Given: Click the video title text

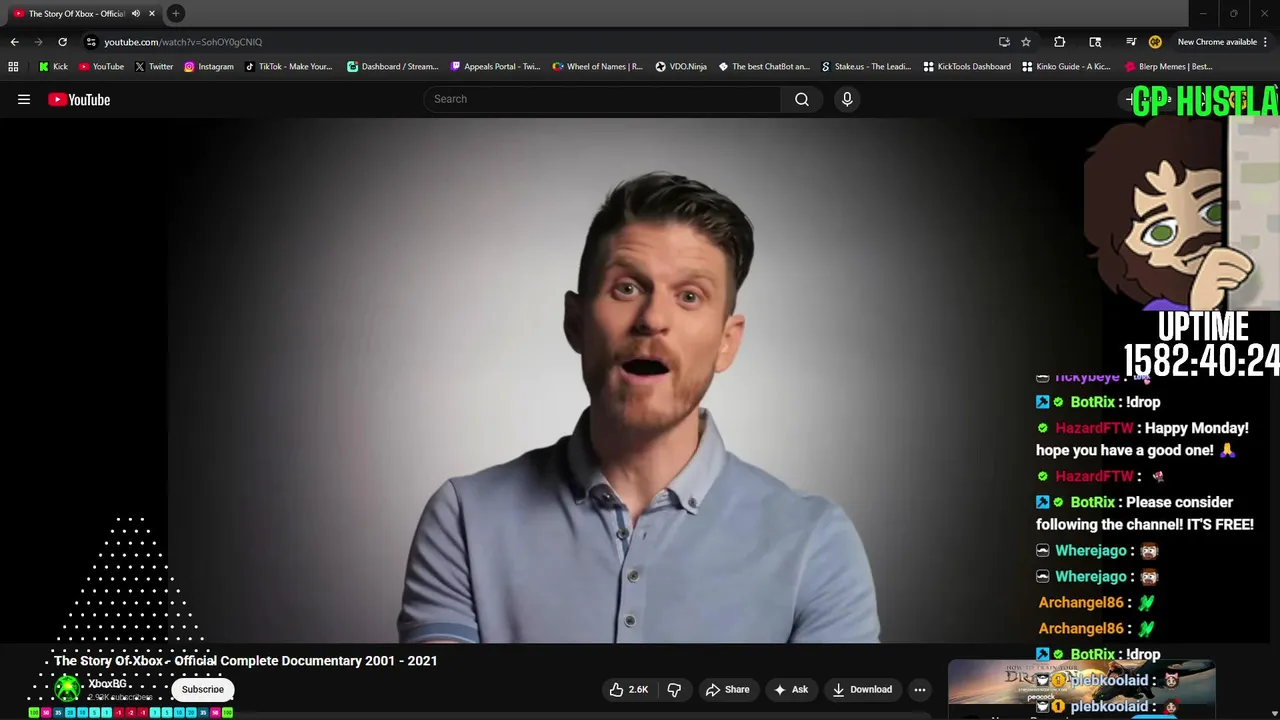Looking at the screenshot, I should pyautogui.click(x=246, y=661).
